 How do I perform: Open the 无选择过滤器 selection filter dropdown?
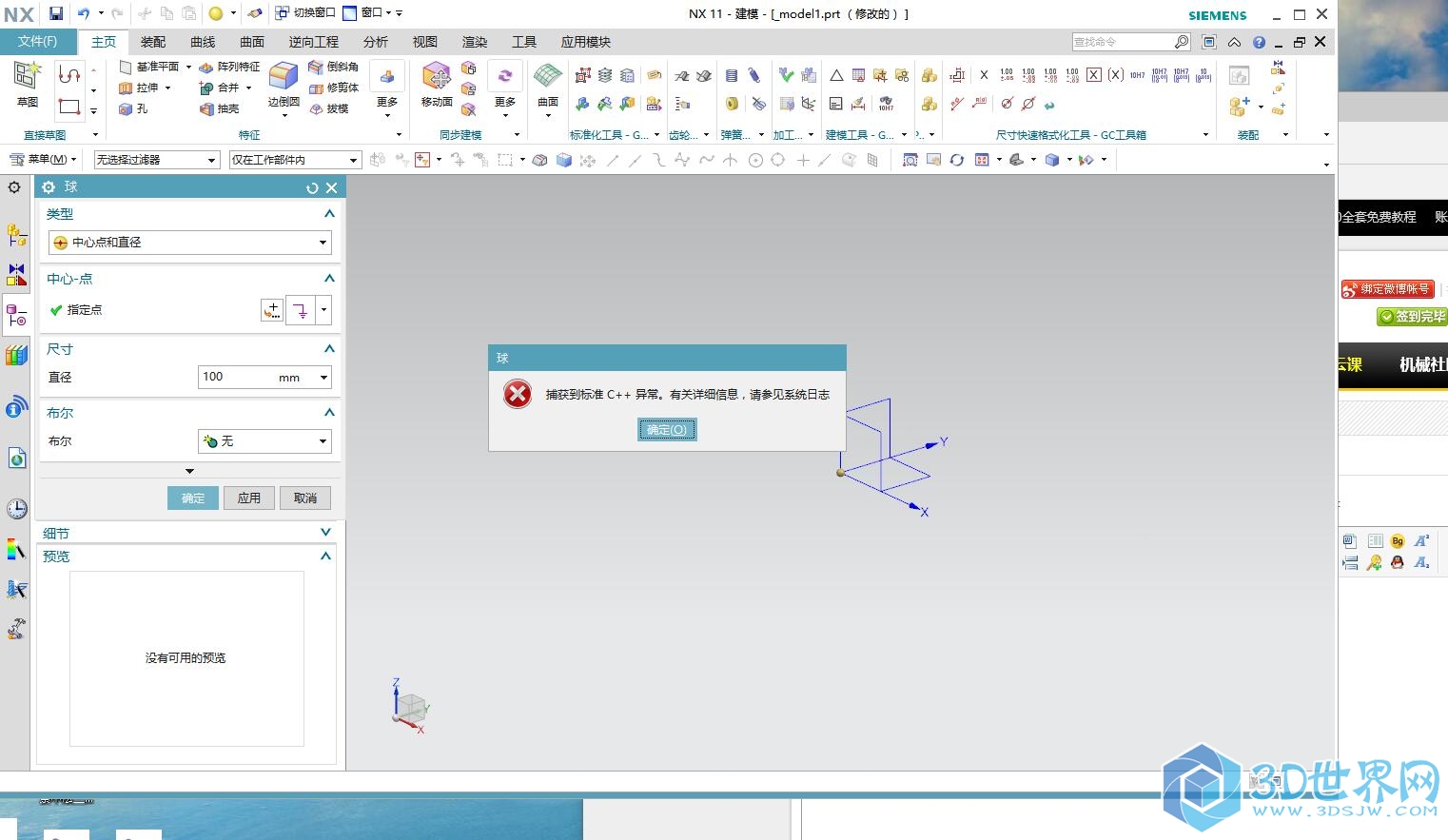tap(156, 160)
